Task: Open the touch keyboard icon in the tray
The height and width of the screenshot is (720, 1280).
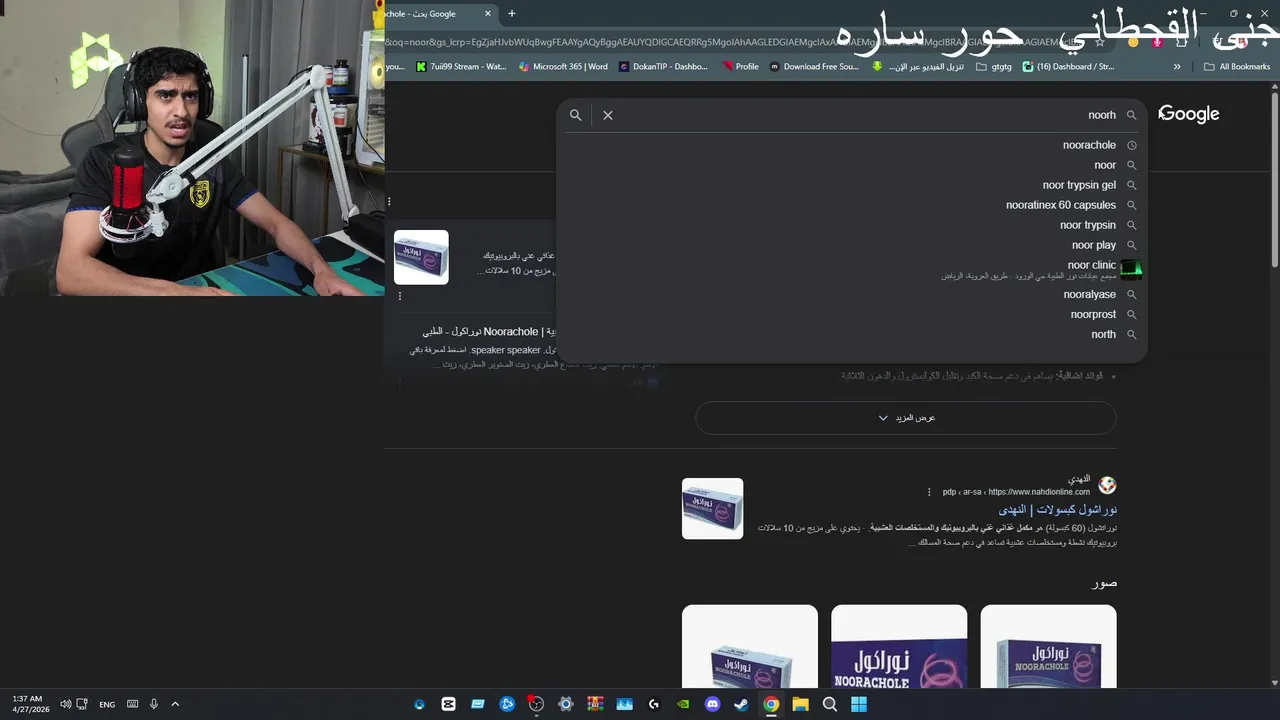Action: [x=132, y=704]
